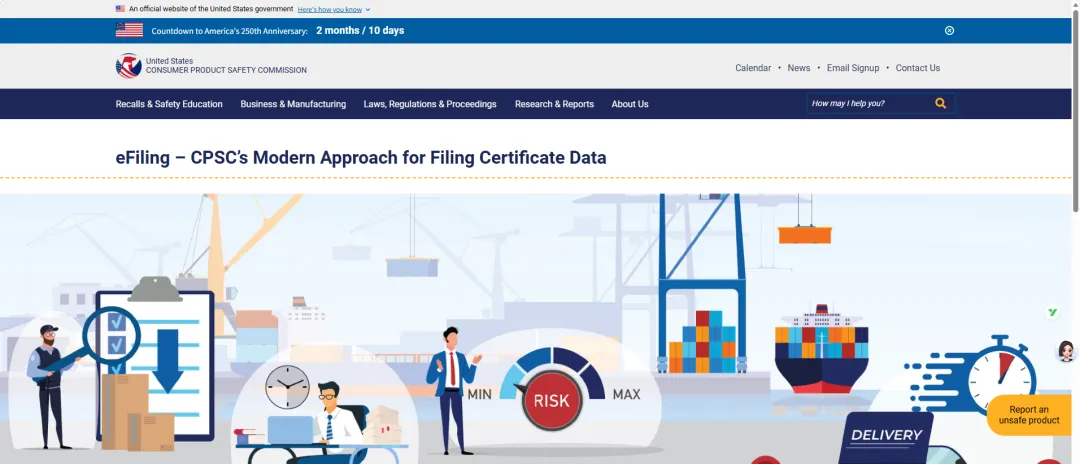Click the search magnifier icon
The image size is (1080, 464).
(940, 104)
